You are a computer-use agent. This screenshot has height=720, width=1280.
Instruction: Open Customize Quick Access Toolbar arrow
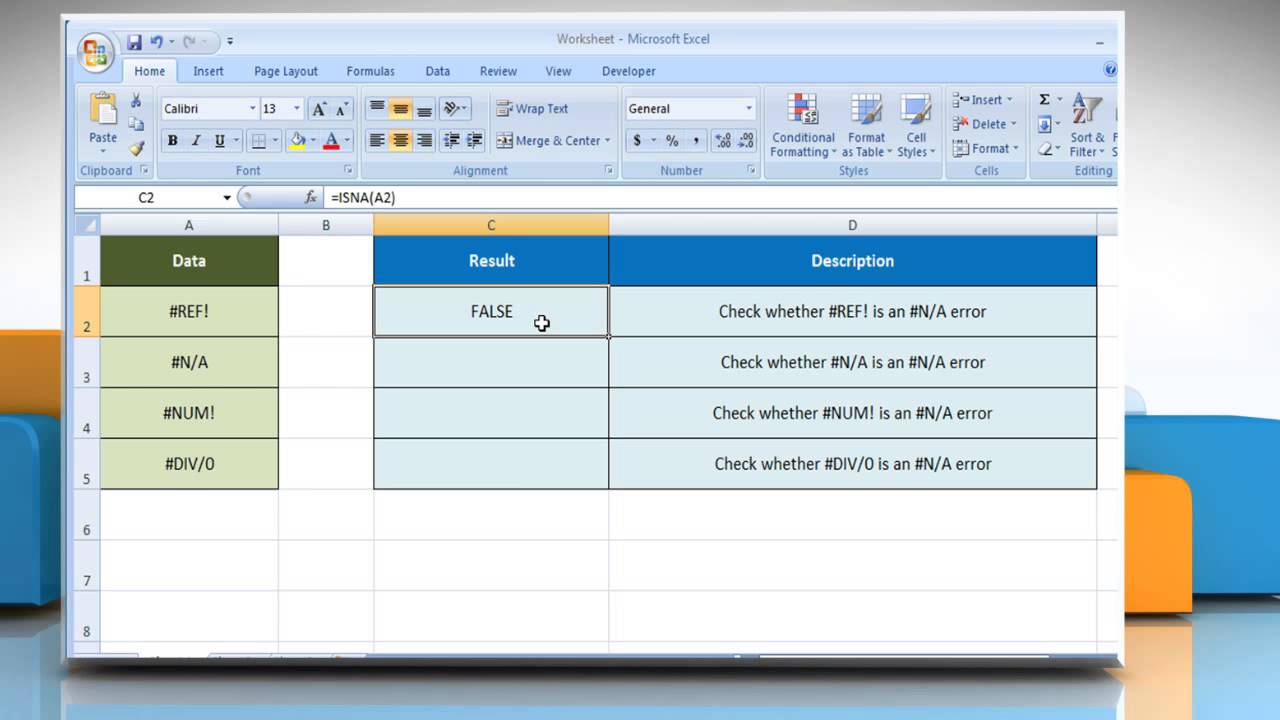point(229,42)
